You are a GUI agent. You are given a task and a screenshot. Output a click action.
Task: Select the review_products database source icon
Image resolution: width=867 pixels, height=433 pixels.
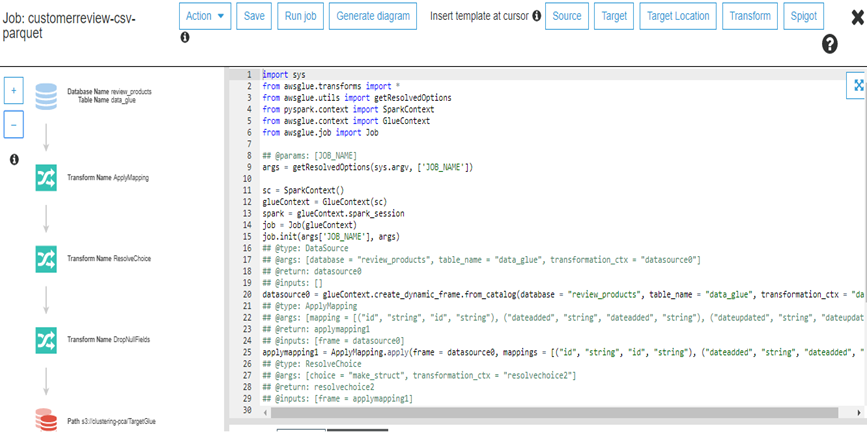point(46,96)
